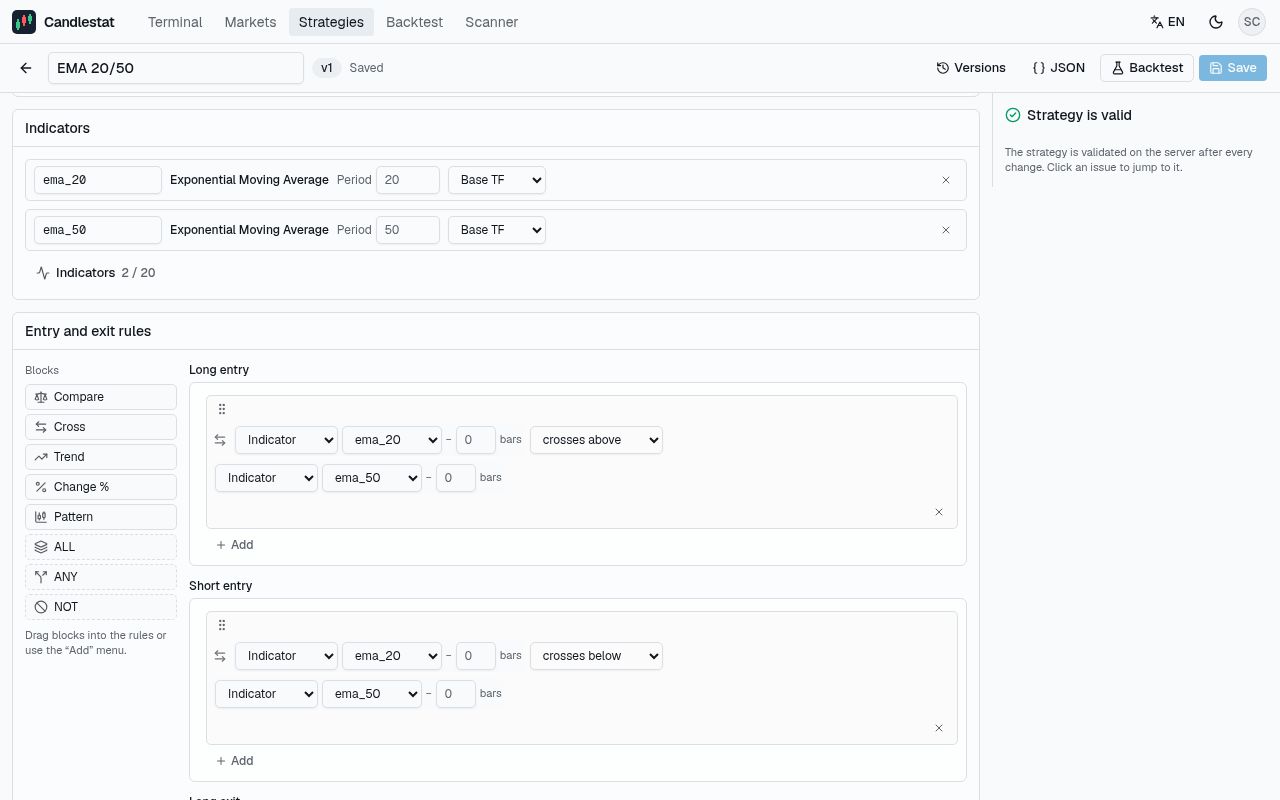Open the 'crosses below' operator dropdown

pyautogui.click(x=596, y=656)
